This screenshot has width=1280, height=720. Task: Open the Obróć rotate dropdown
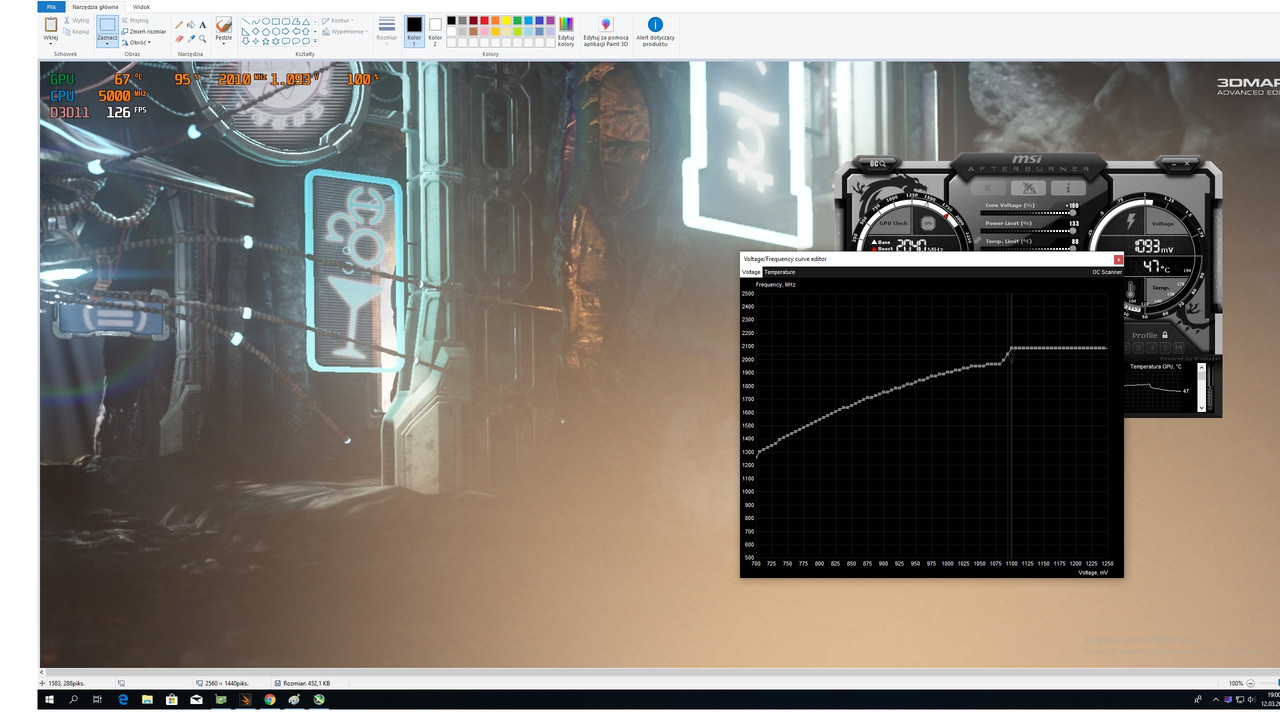136,42
